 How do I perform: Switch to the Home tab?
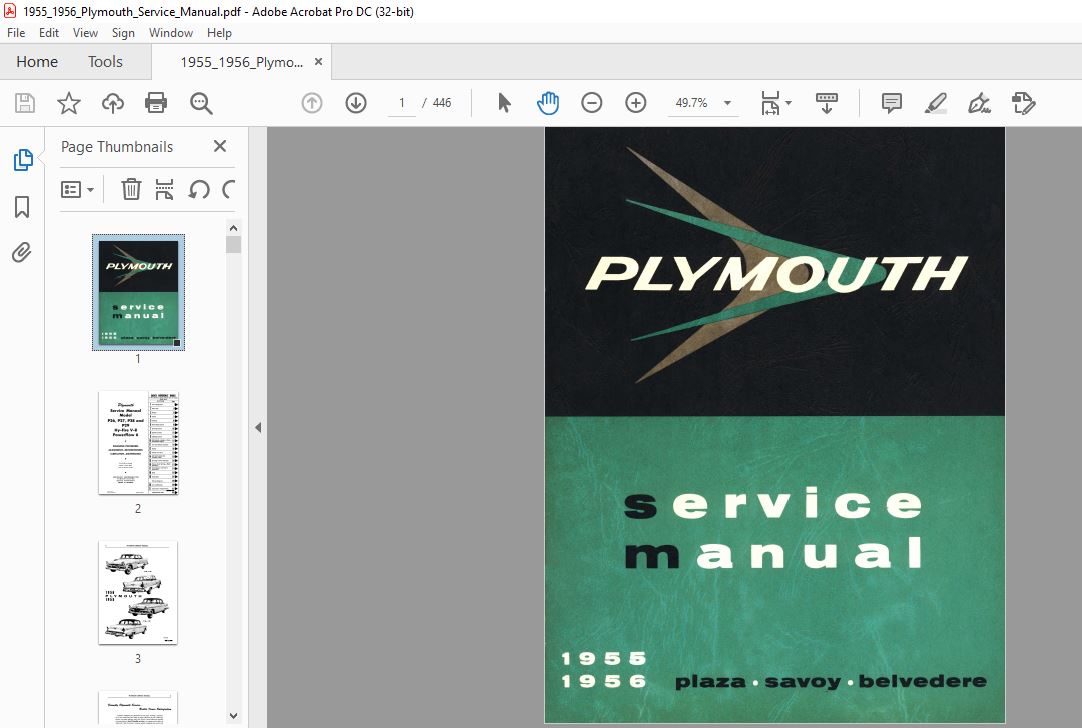[x=37, y=62]
